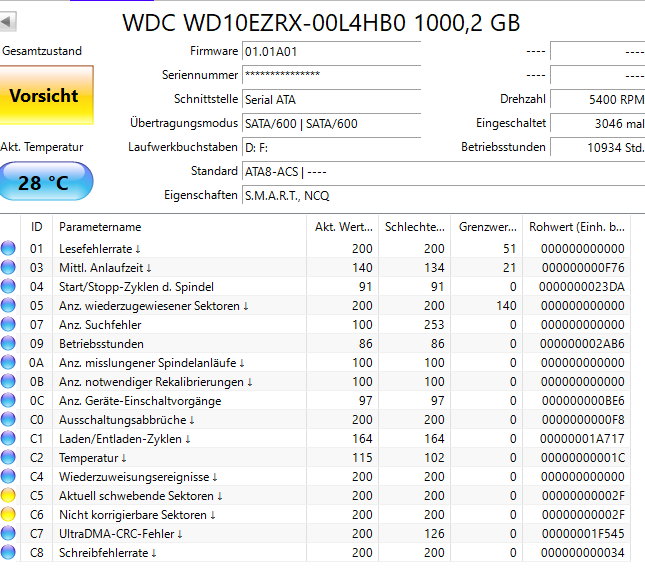Click the 28 °C temperature indicator

(x=46, y=182)
